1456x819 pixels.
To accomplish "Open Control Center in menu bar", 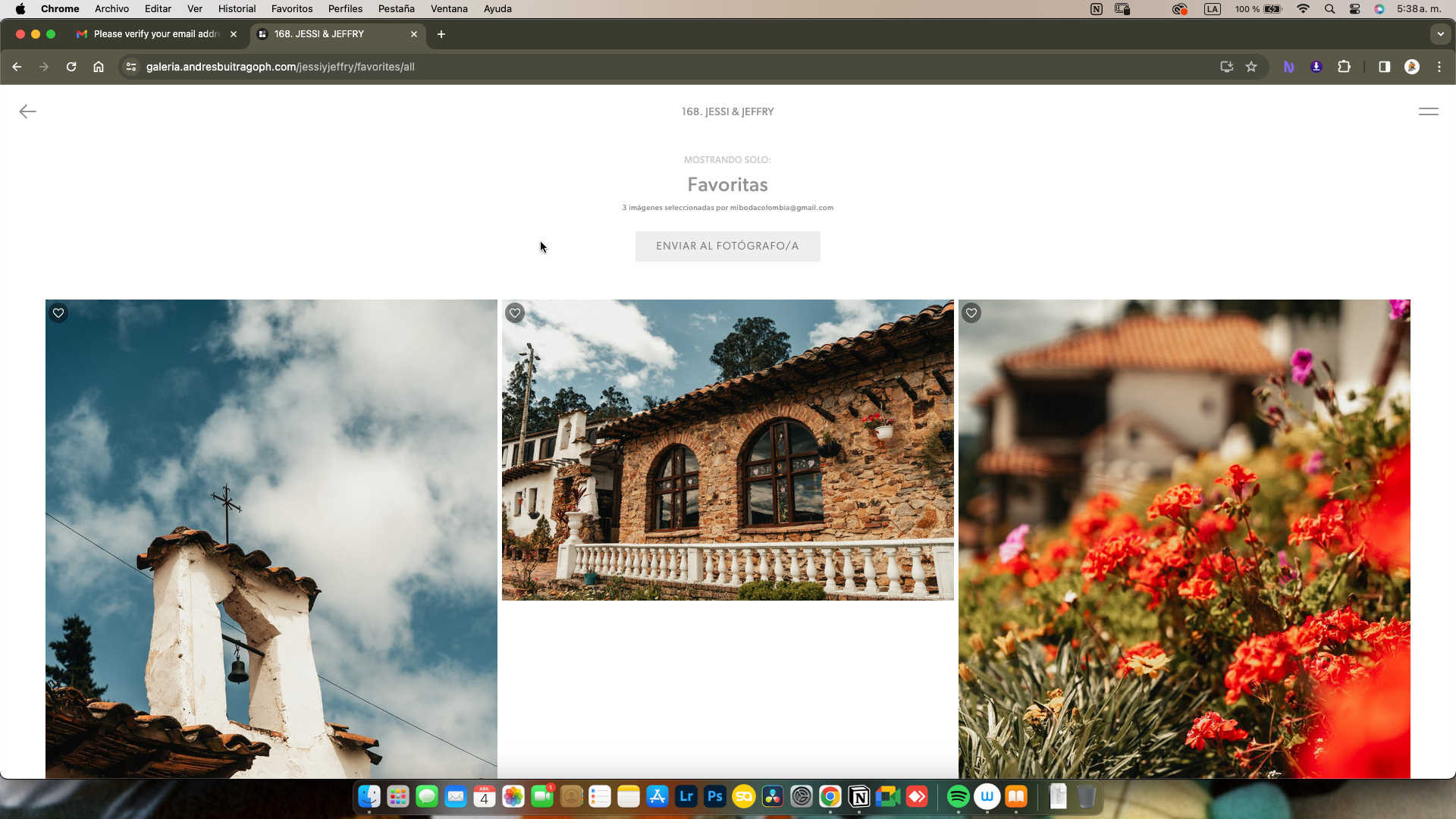I will tap(1354, 9).
